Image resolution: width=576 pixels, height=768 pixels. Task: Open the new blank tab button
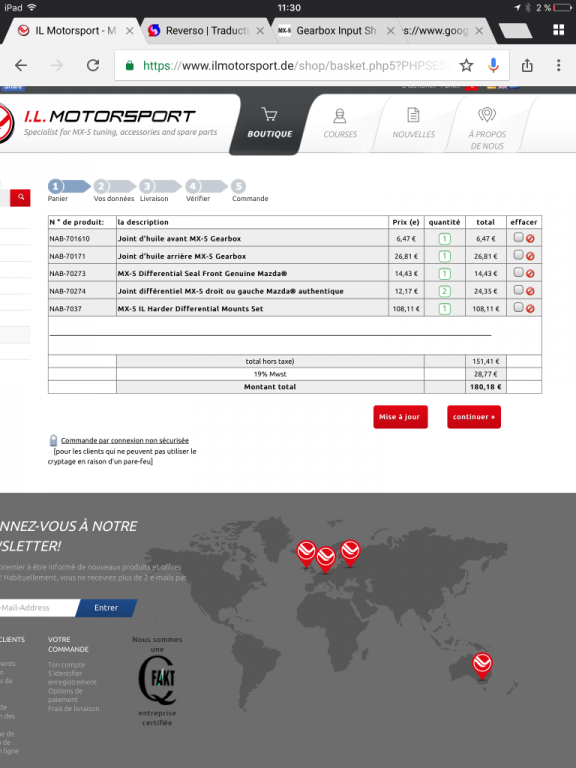click(515, 30)
